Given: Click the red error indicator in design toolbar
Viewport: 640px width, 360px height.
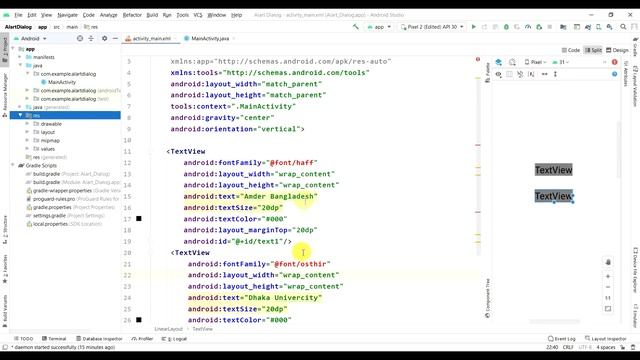Looking at the screenshot, I should pyautogui.click(x=614, y=62).
